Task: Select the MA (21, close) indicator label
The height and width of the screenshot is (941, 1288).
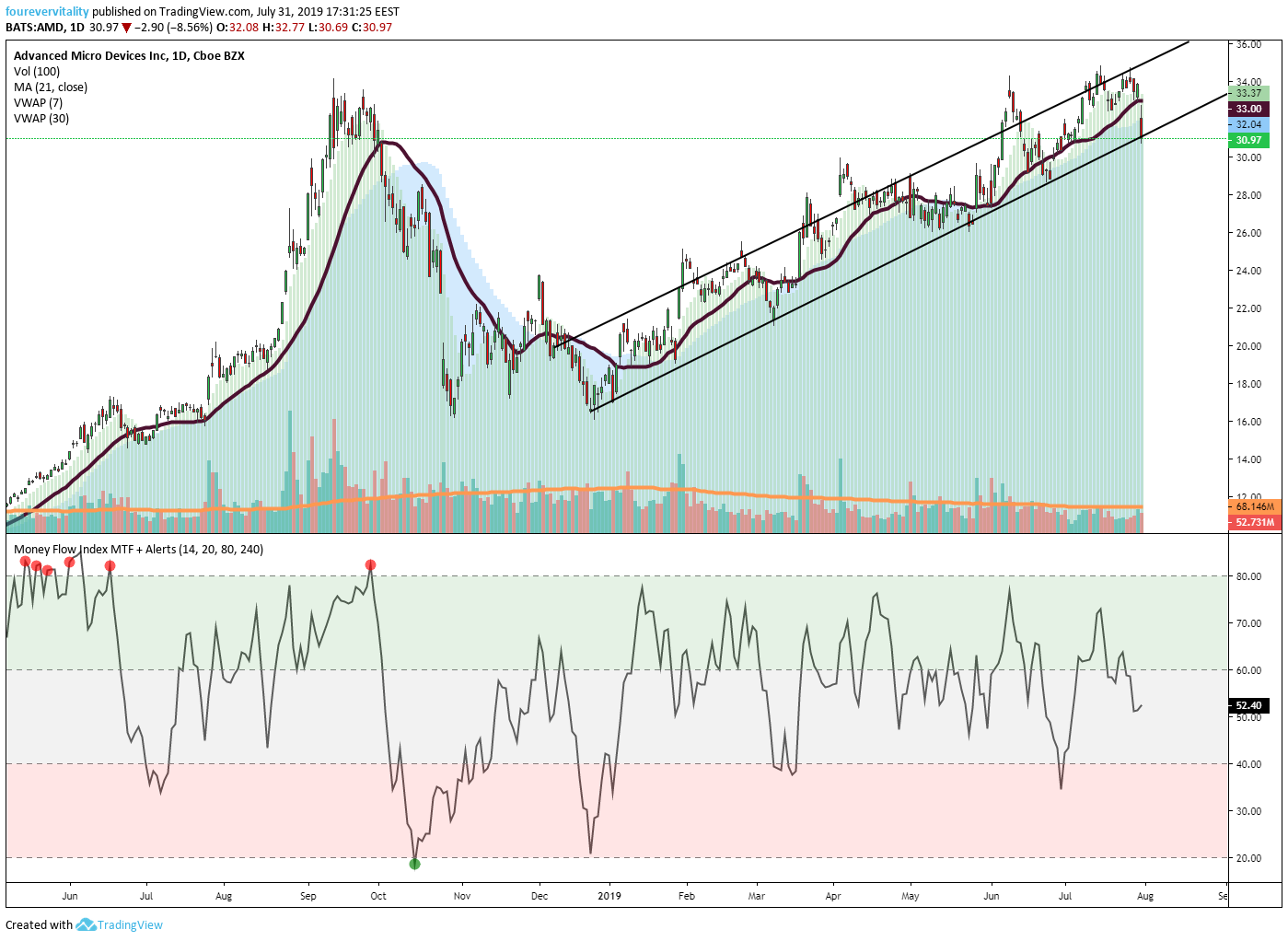Action: coord(51,87)
